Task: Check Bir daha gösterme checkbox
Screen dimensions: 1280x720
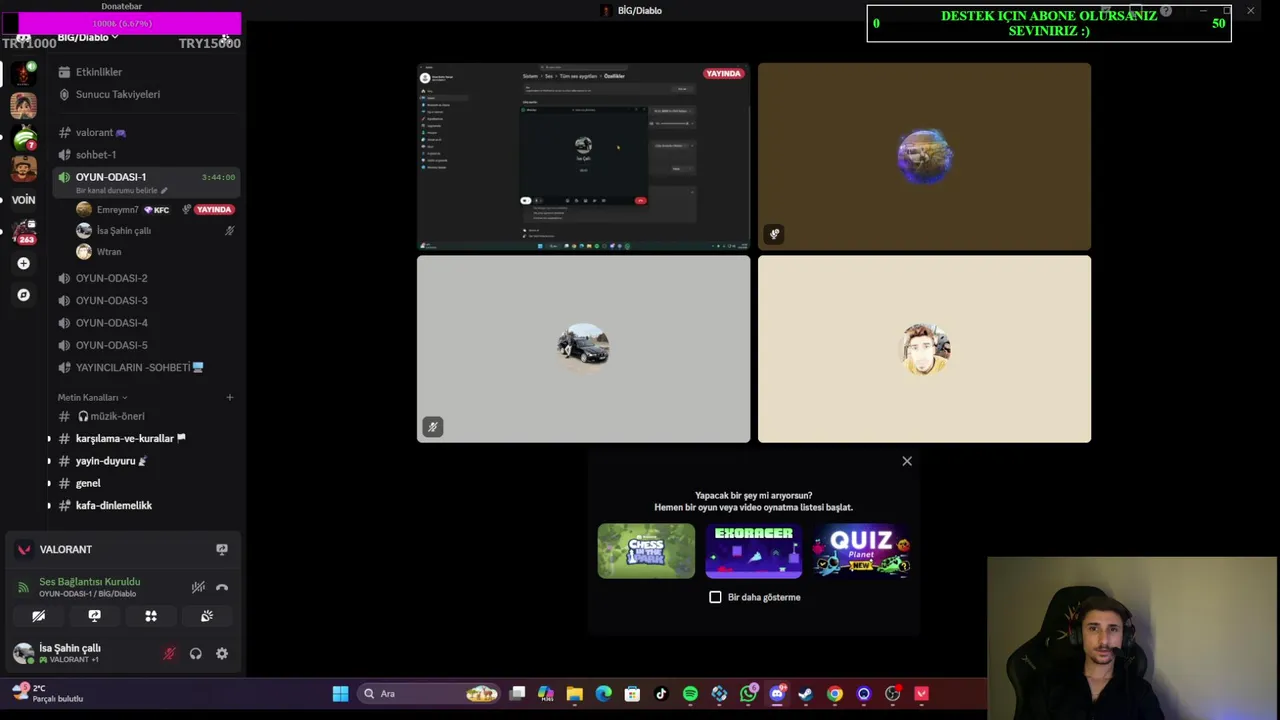Action: coord(715,597)
